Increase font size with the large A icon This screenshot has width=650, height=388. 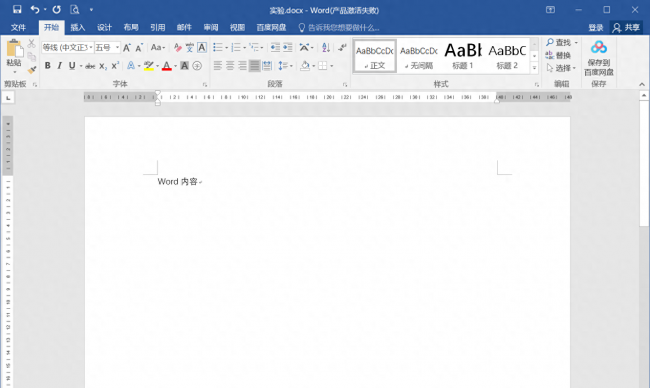pos(127,48)
